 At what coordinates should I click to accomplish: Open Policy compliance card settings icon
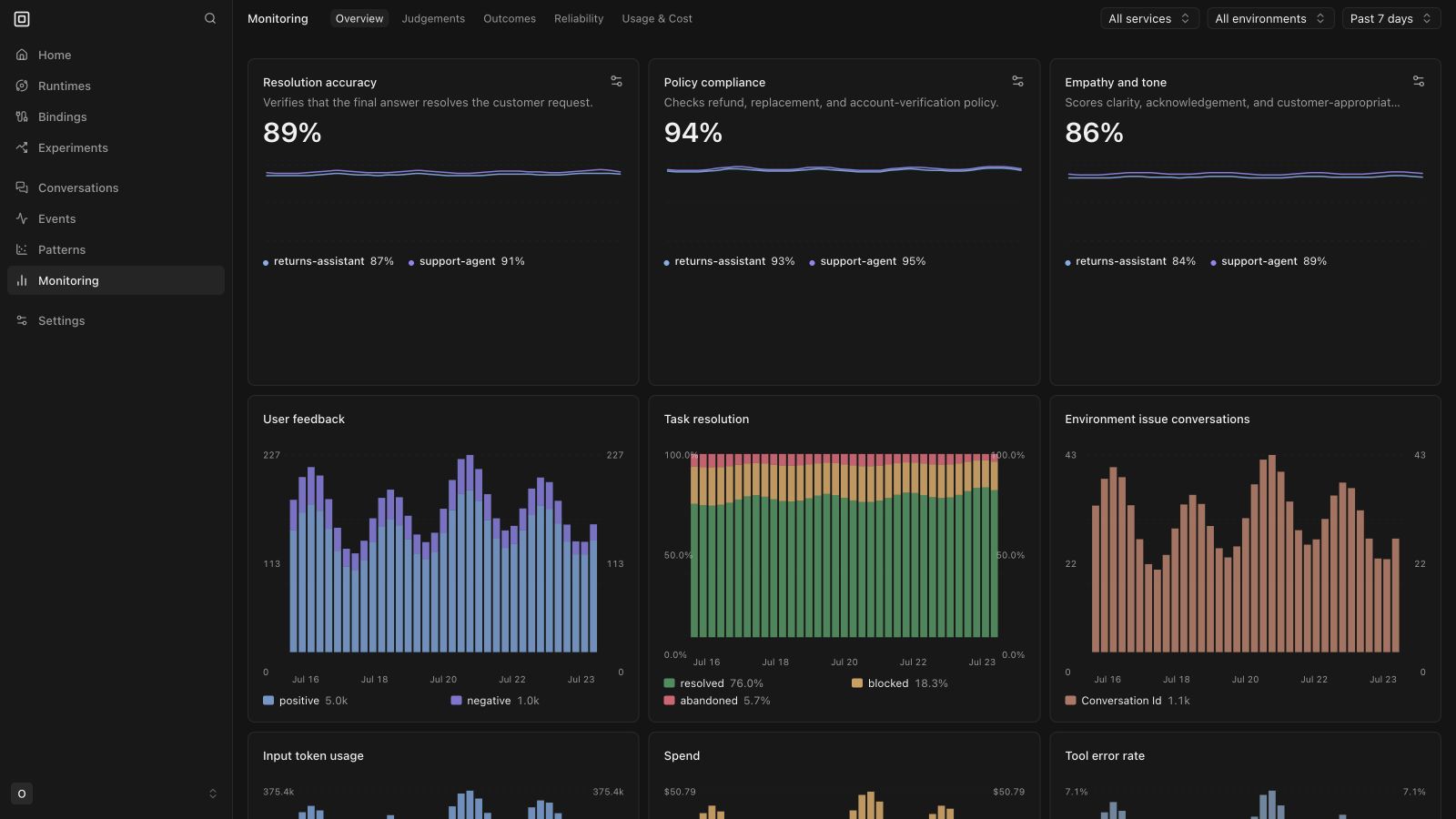[1017, 81]
